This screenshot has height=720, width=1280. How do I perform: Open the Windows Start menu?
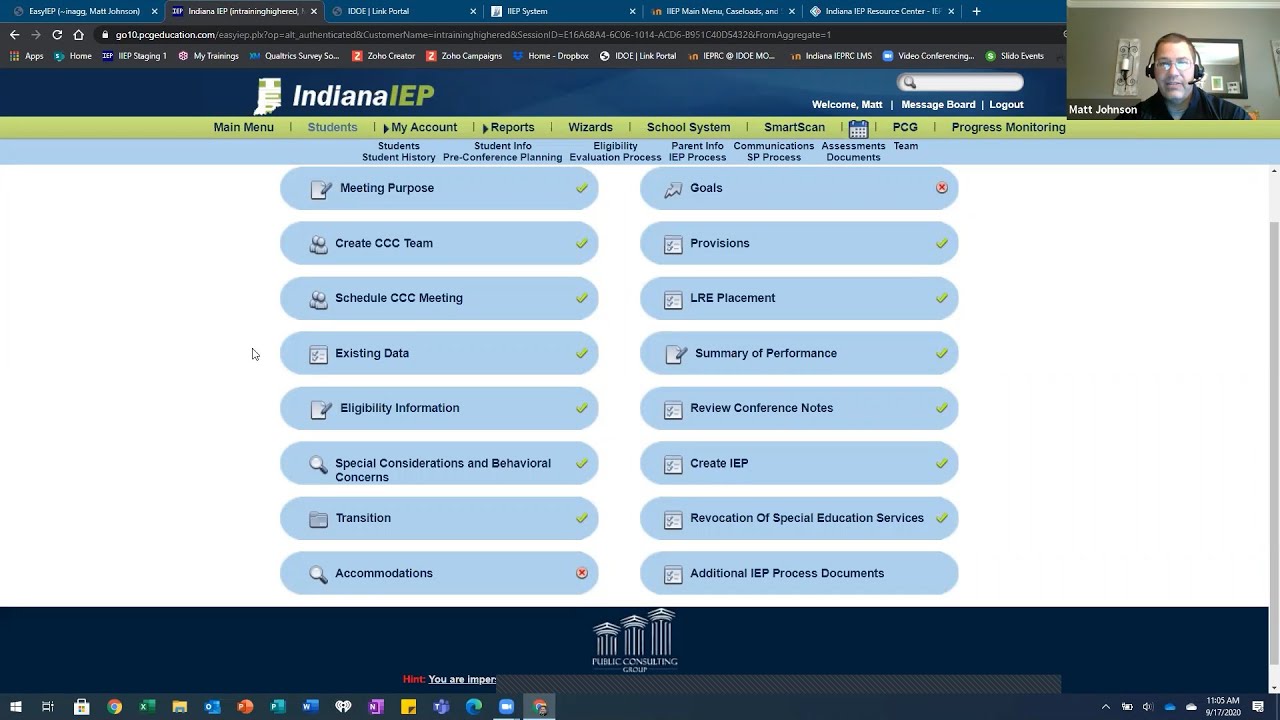coord(15,707)
